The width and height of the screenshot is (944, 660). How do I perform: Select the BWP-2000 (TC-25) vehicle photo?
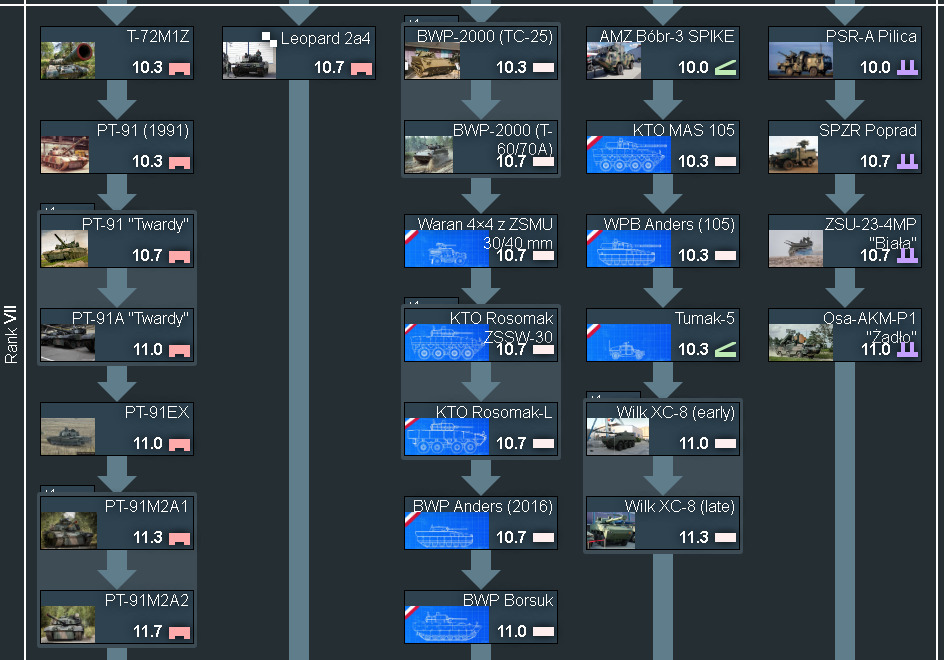point(432,60)
